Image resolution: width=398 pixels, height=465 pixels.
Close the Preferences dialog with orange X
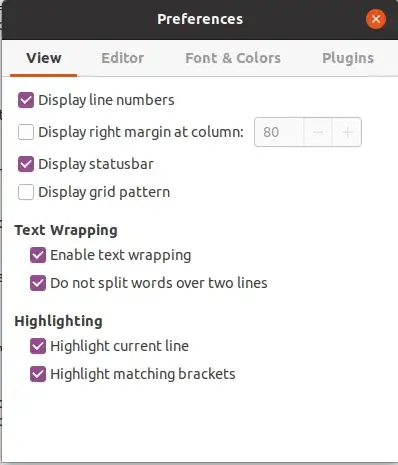[376, 19]
